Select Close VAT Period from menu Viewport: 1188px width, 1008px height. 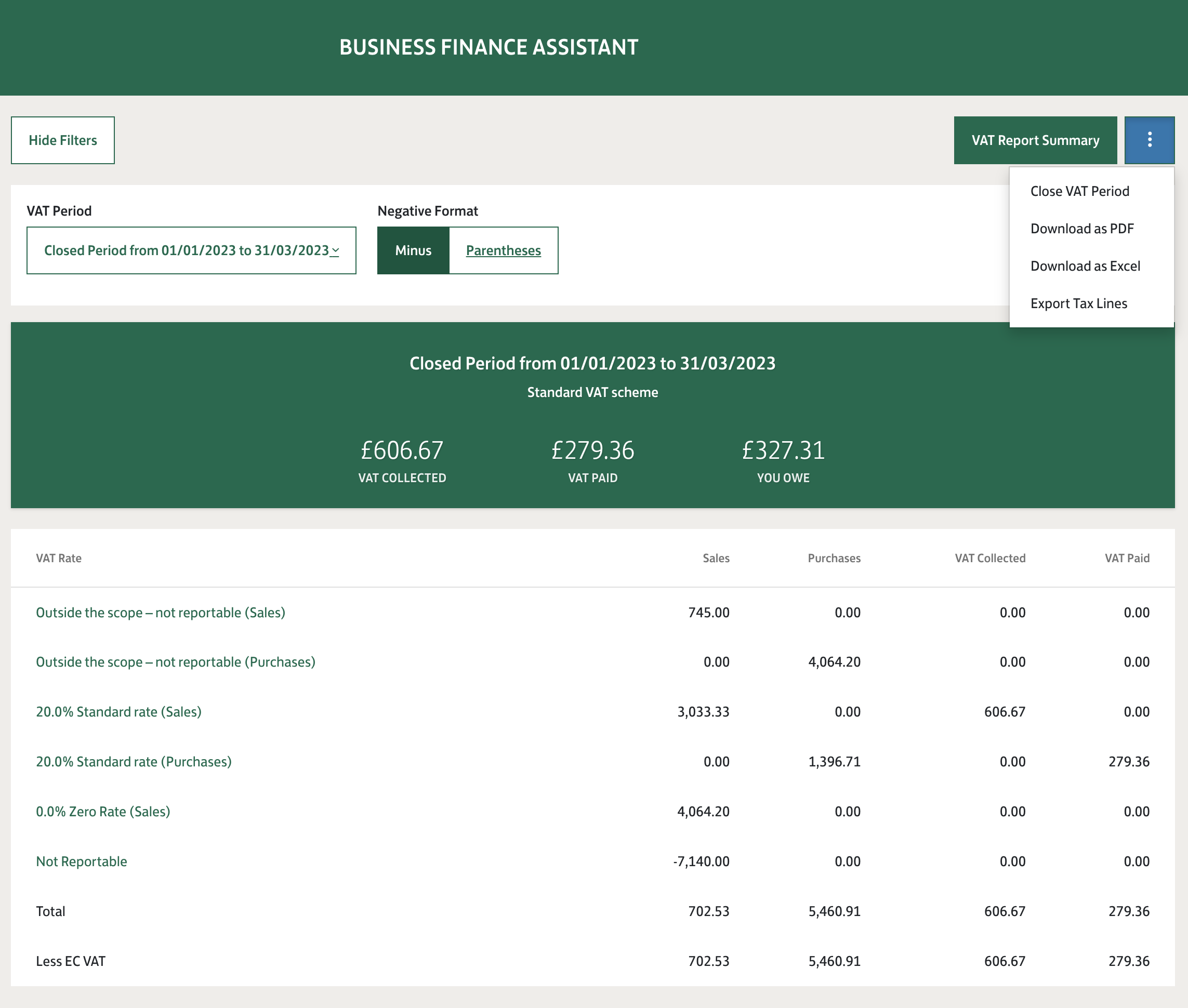coord(1079,191)
